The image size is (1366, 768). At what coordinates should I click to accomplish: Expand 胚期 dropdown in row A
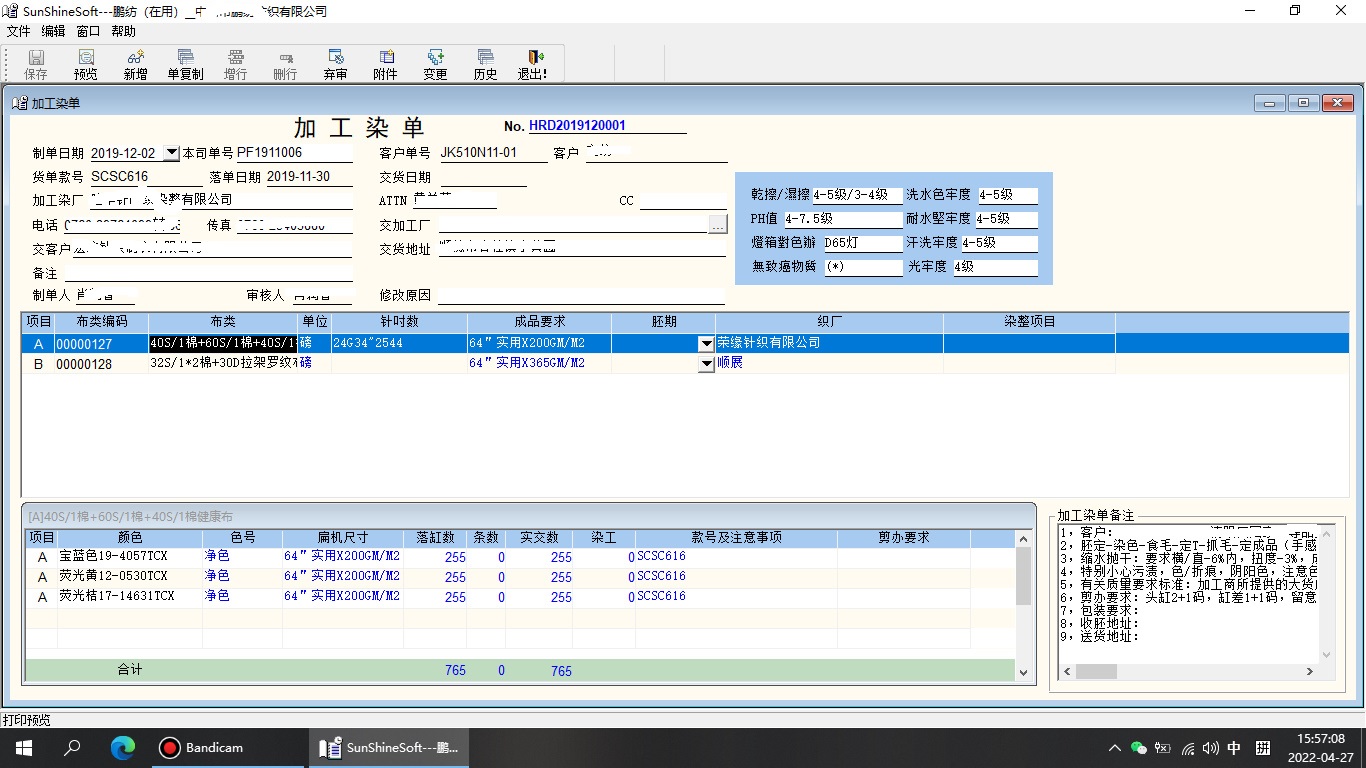click(707, 344)
